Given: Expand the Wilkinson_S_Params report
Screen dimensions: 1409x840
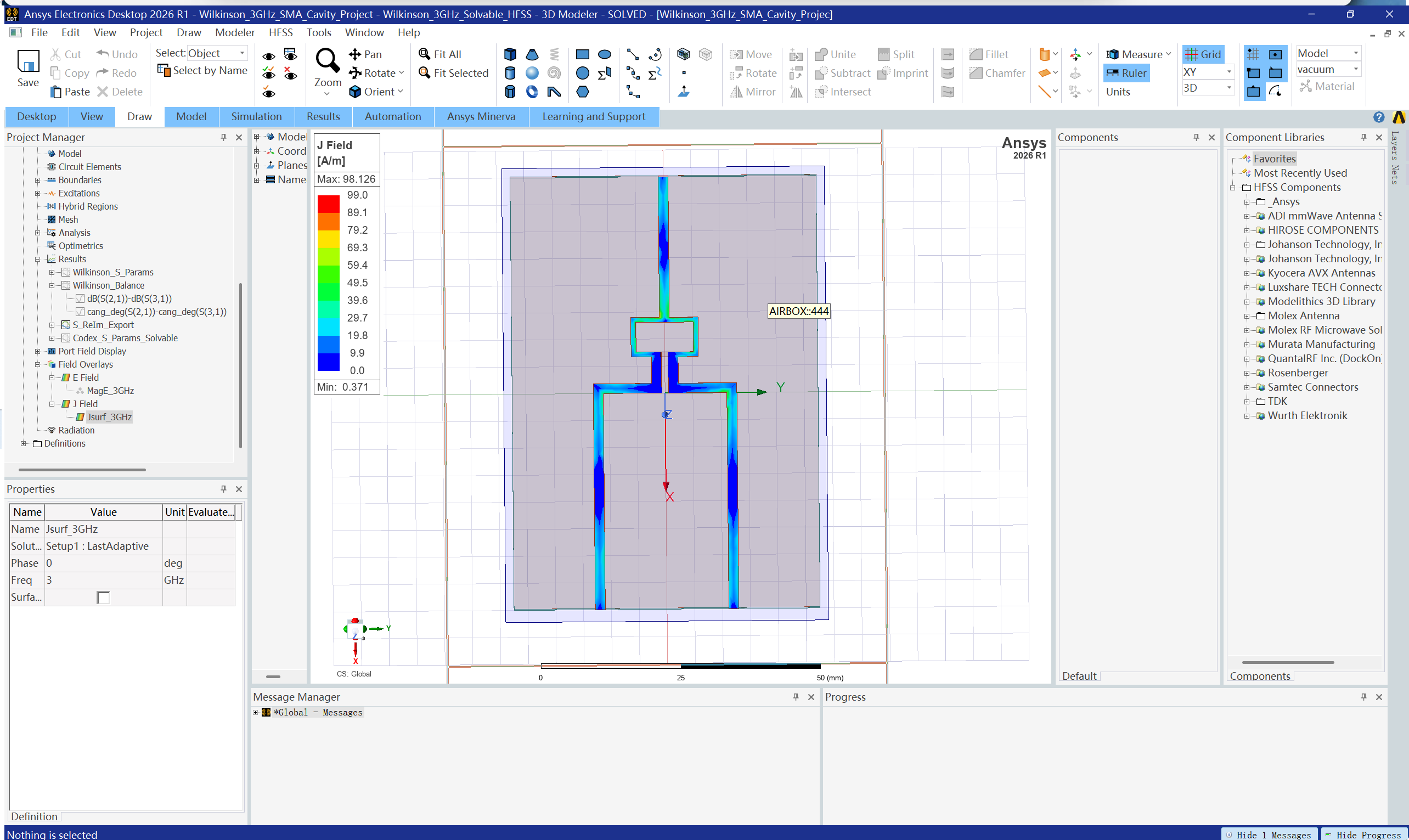Looking at the screenshot, I should point(52,273).
